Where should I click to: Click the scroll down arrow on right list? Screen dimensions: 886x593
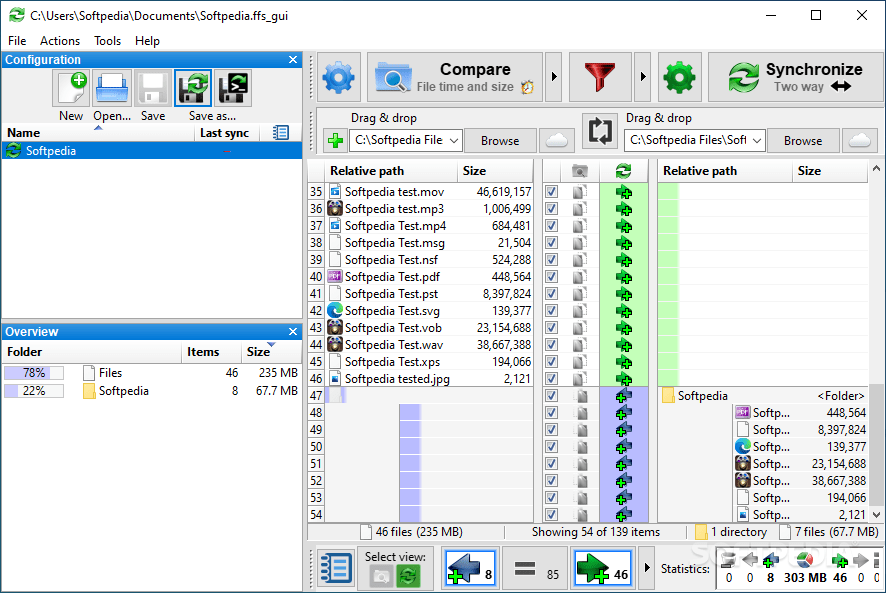876,515
